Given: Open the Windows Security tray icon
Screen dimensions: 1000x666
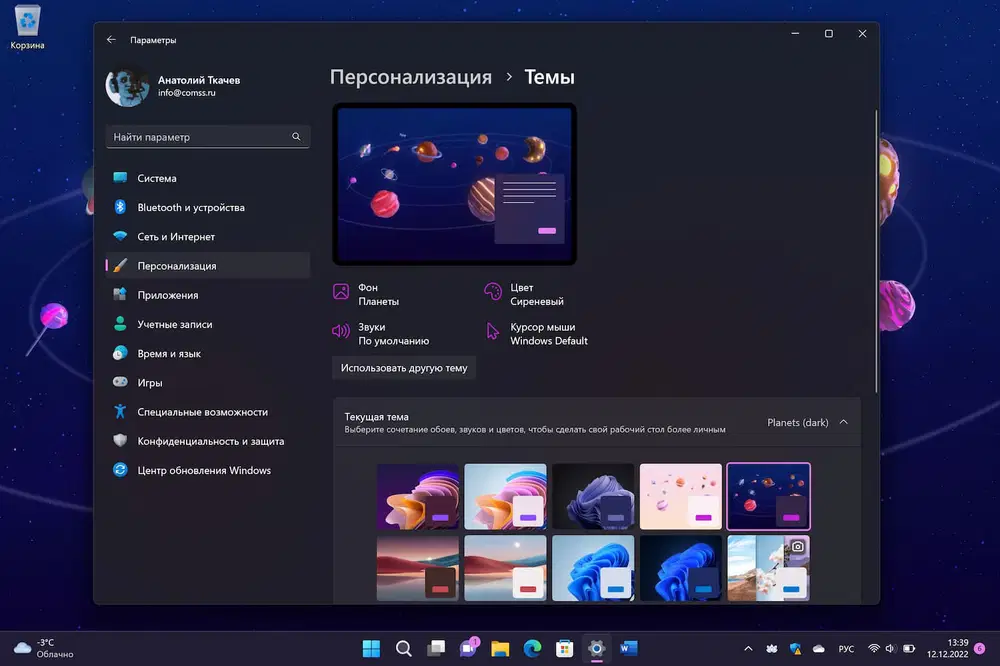Looking at the screenshot, I should point(795,649).
